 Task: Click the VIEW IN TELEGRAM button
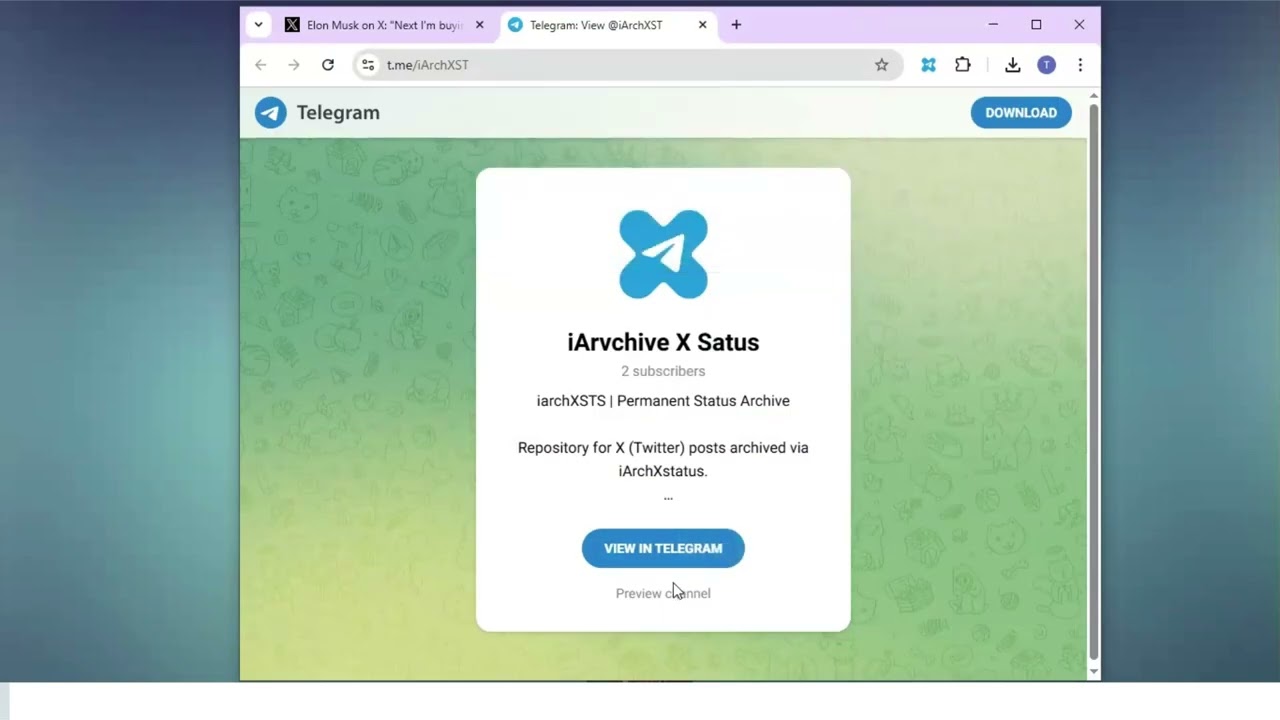tap(663, 548)
